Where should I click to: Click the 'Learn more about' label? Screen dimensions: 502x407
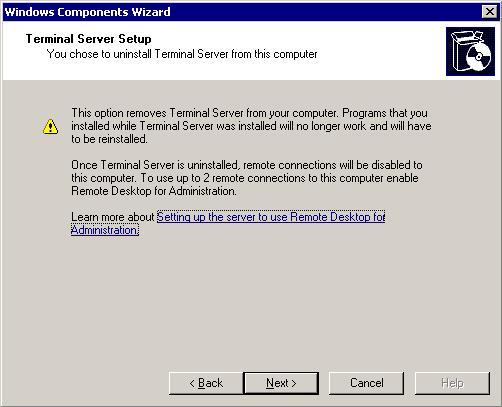113,217
